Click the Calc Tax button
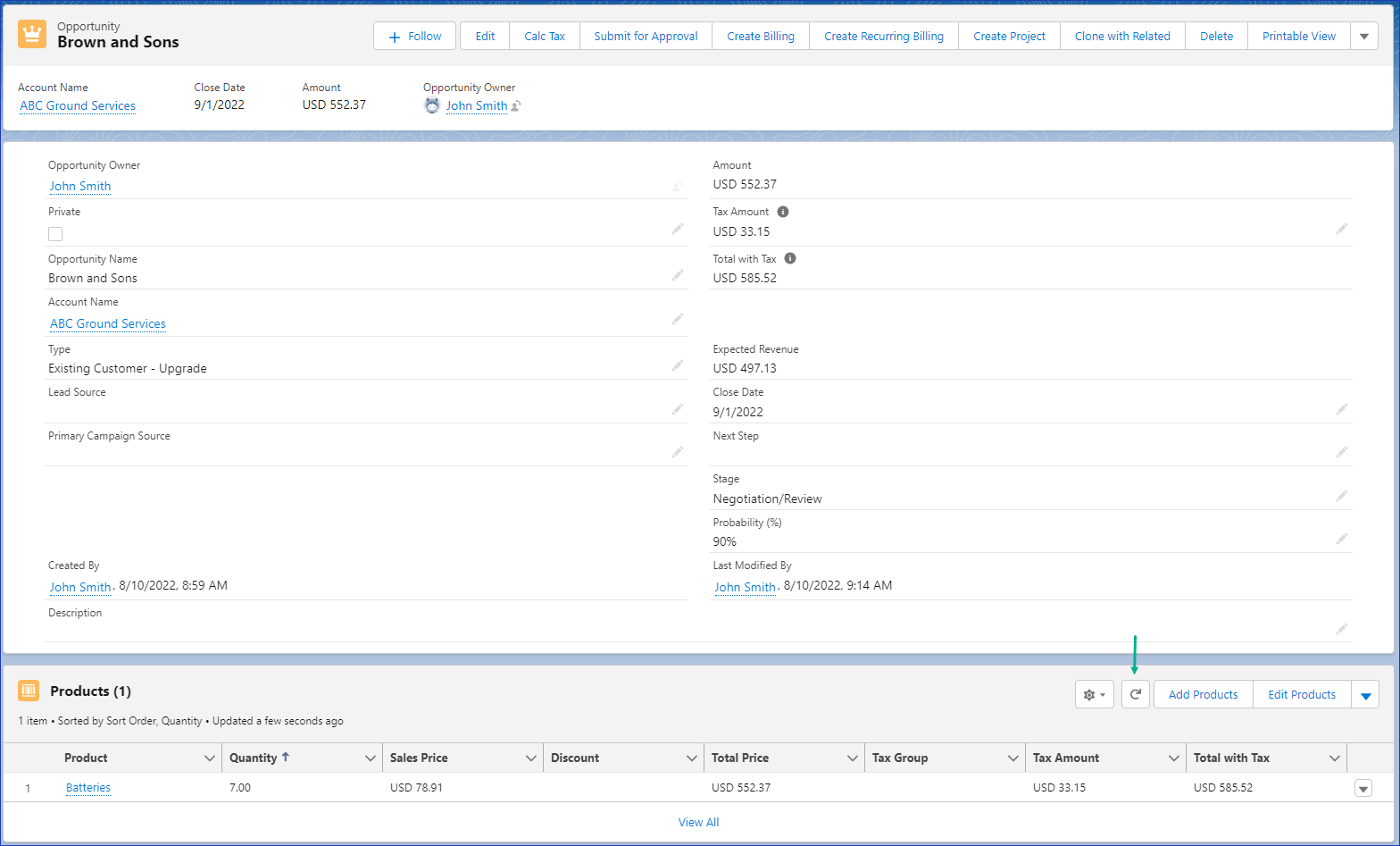The width and height of the screenshot is (1400, 846). [544, 37]
